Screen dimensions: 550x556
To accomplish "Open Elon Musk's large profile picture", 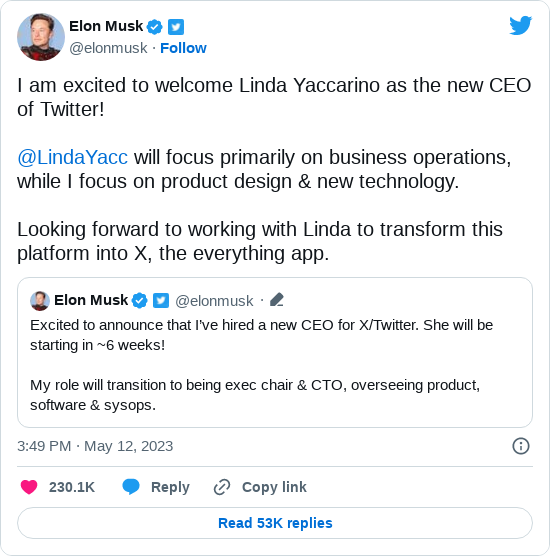I will pos(41,37).
